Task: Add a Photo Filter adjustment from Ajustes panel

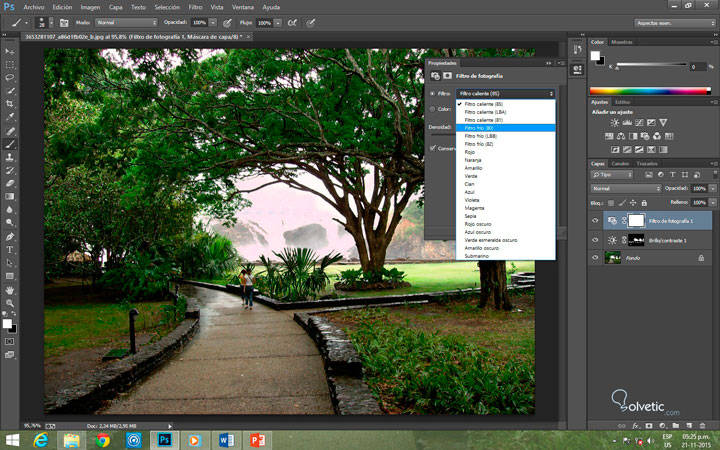Action: point(645,136)
